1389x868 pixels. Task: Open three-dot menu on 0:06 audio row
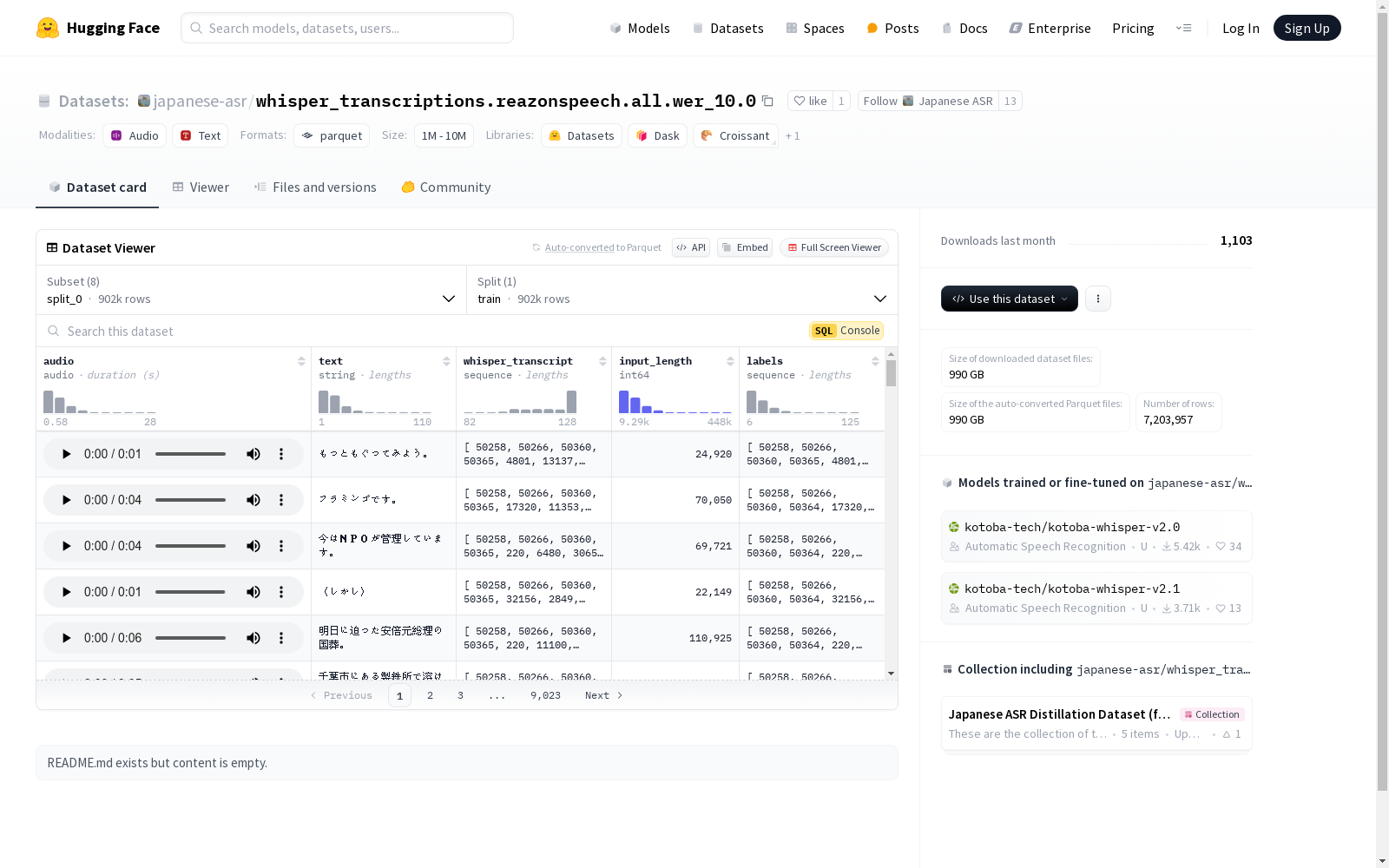pyautogui.click(x=281, y=638)
